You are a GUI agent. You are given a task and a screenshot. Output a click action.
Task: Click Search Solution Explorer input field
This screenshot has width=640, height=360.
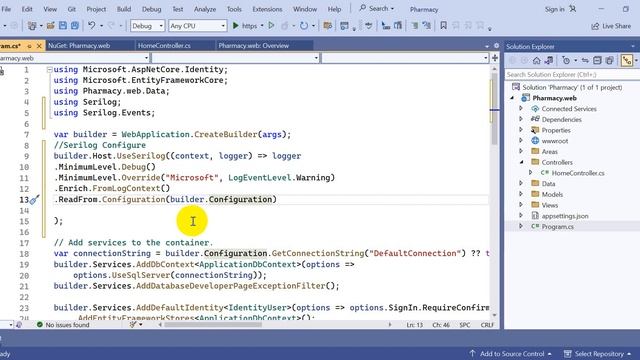(571, 74)
